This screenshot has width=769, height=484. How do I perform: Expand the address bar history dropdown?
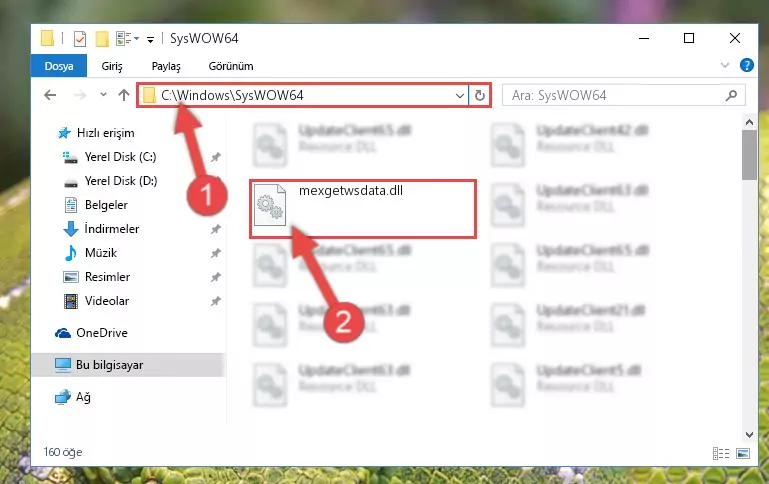460,96
